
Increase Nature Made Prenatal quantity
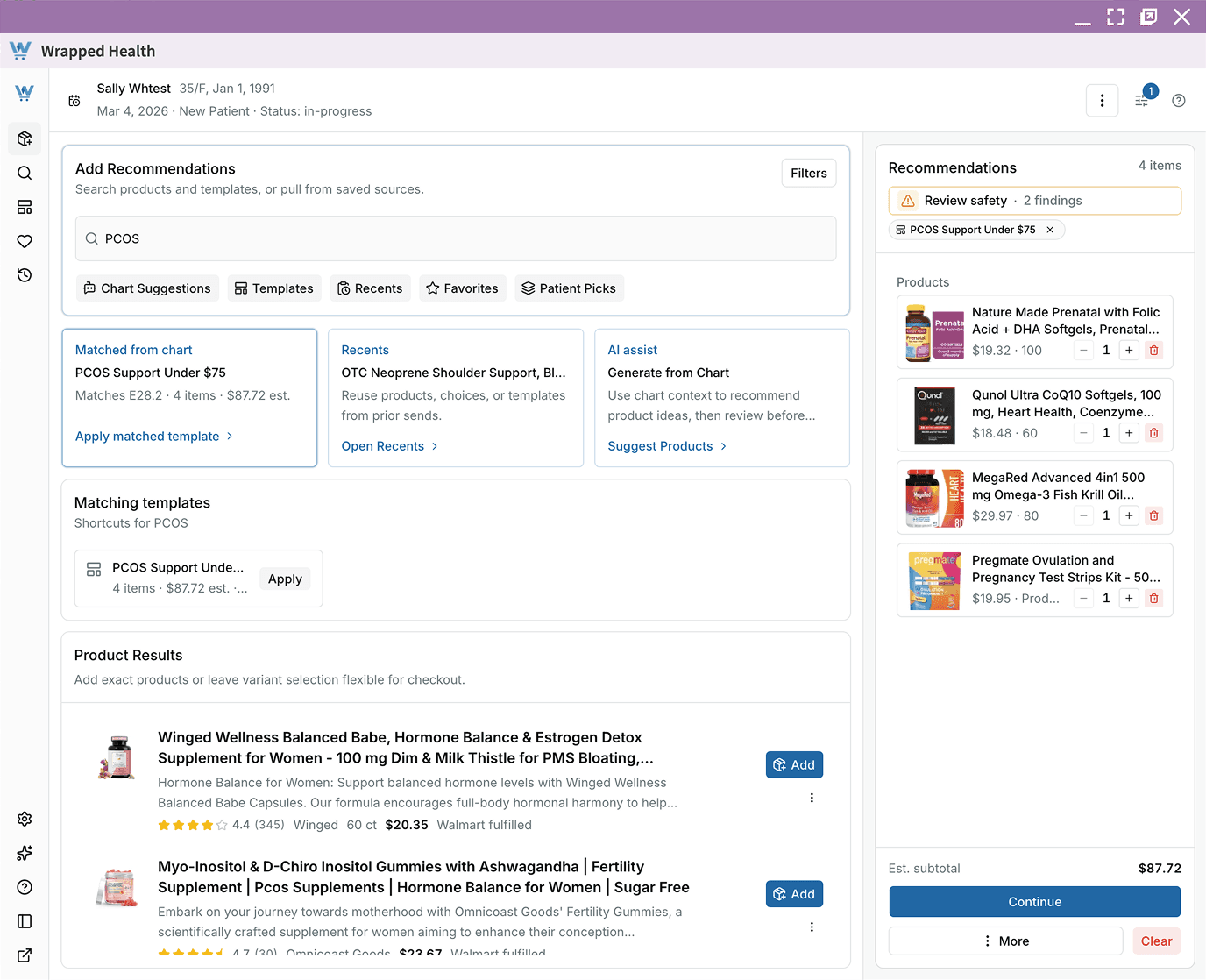coord(1129,351)
